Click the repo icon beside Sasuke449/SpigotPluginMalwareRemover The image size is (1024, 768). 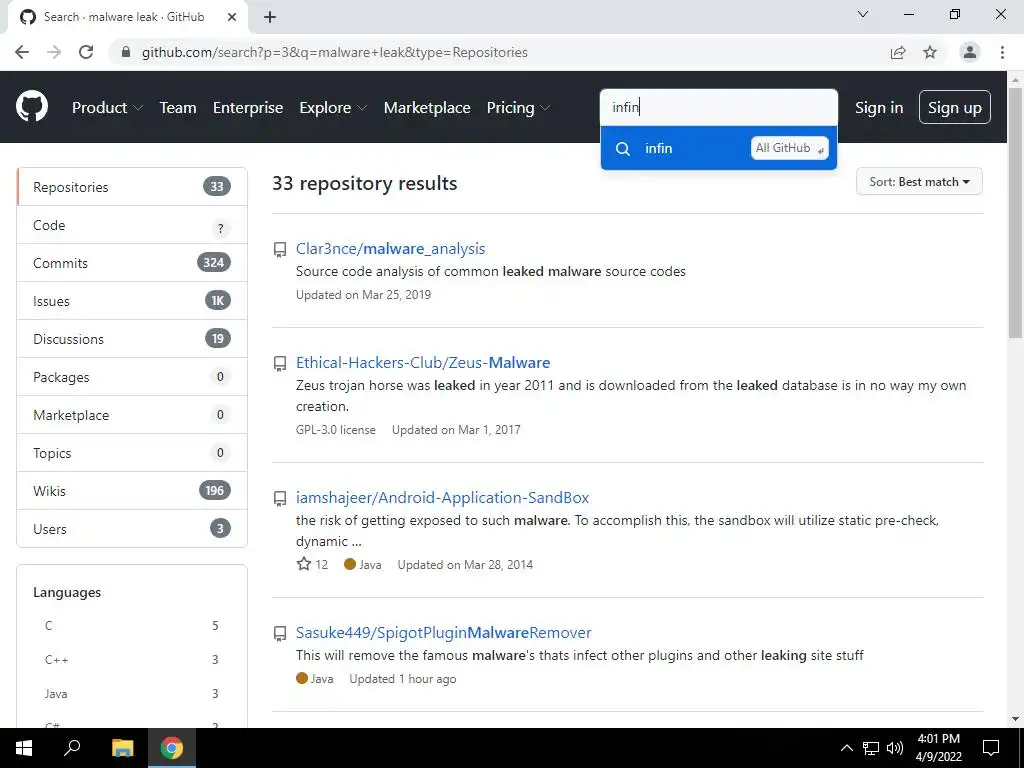coord(280,633)
